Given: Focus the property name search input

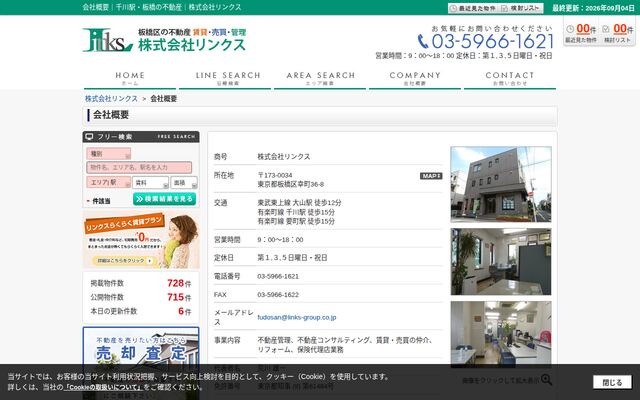Looking at the screenshot, I should (x=139, y=167).
